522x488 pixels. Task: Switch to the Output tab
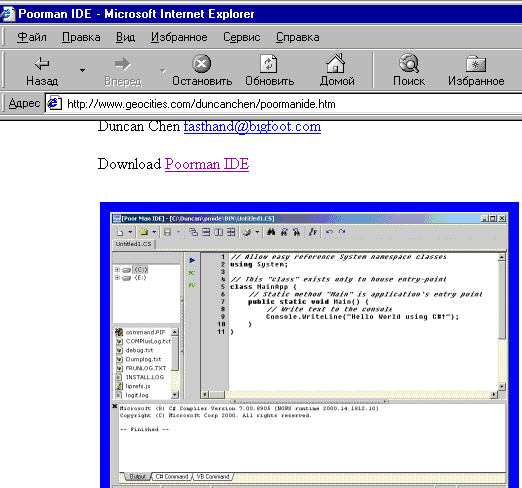click(x=137, y=477)
